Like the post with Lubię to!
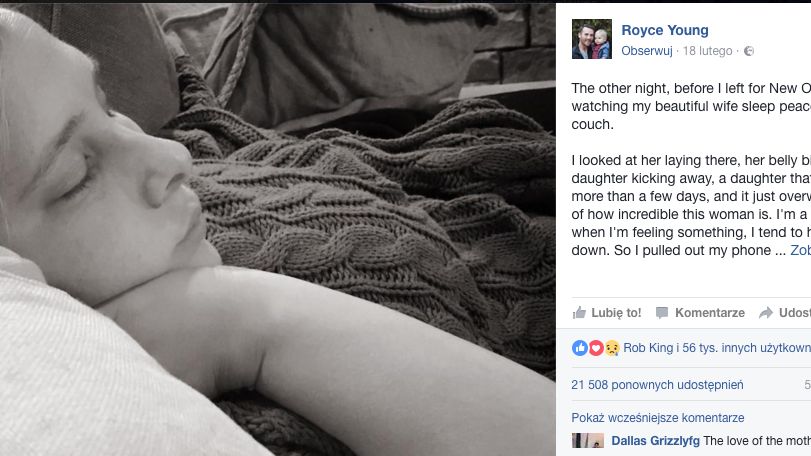Image resolution: width=811 pixels, height=456 pixels. coord(607,313)
